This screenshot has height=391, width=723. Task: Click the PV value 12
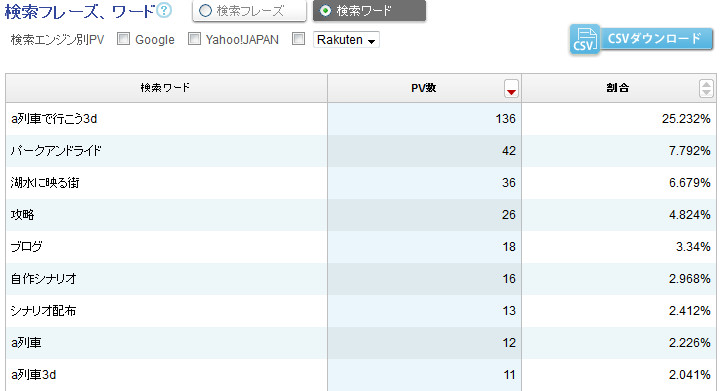509,343
